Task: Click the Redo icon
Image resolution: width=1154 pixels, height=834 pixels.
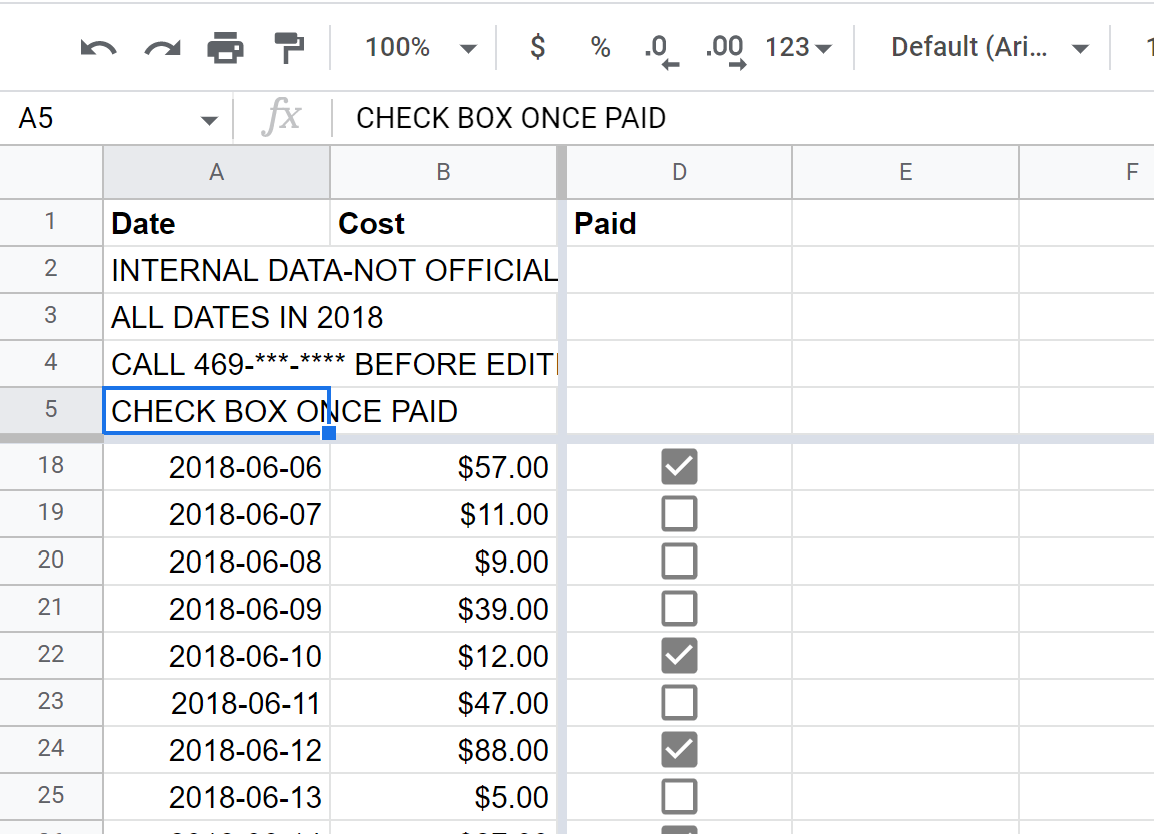Action: [x=161, y=46]
